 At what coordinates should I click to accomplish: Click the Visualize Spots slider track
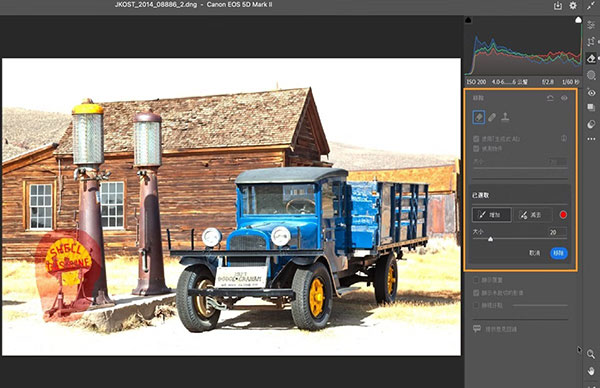click(x=540, y=305)
